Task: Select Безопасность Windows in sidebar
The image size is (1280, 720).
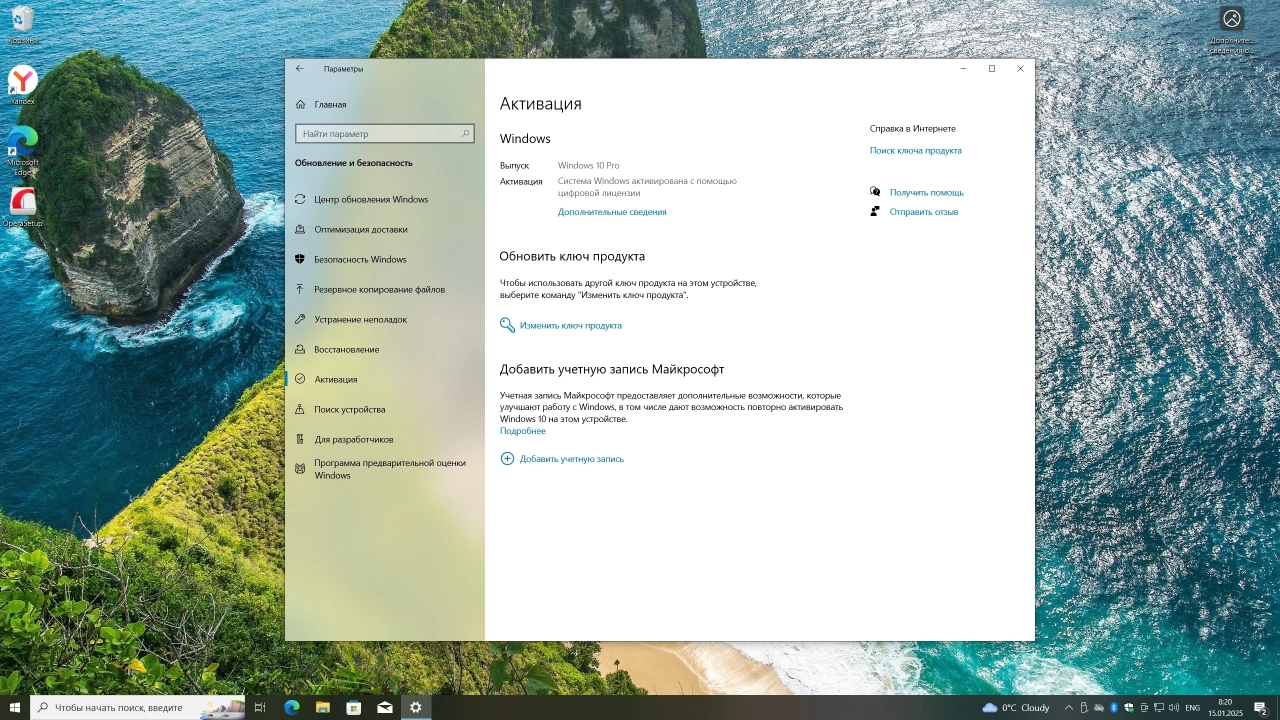Action: [385, 259]
